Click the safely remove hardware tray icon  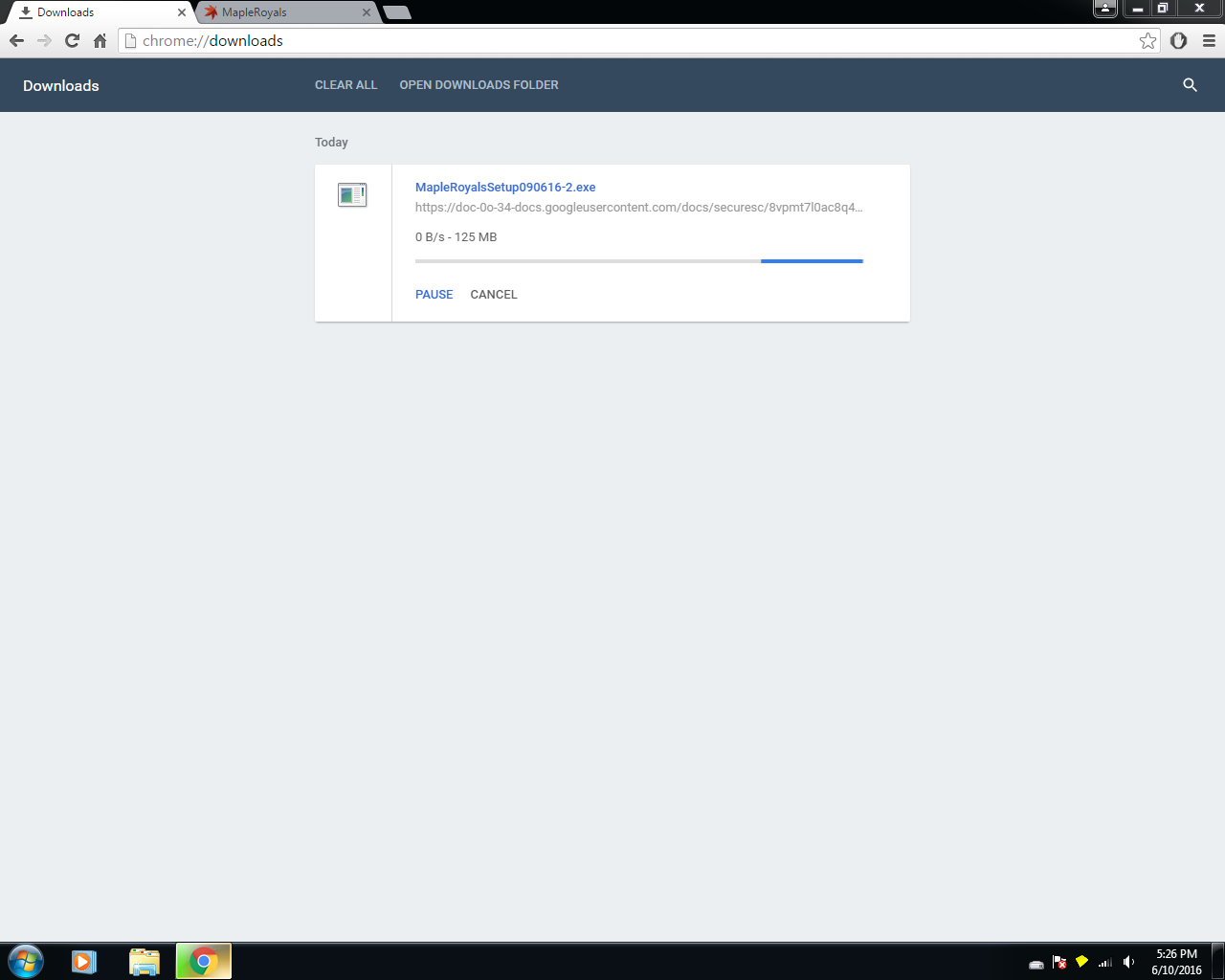[x=1036, y=964]
